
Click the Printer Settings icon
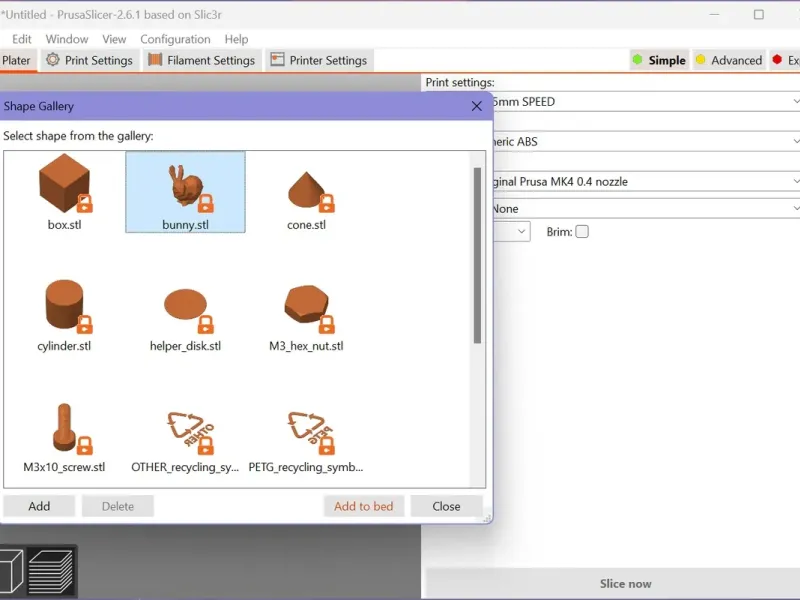pos(277,60)
